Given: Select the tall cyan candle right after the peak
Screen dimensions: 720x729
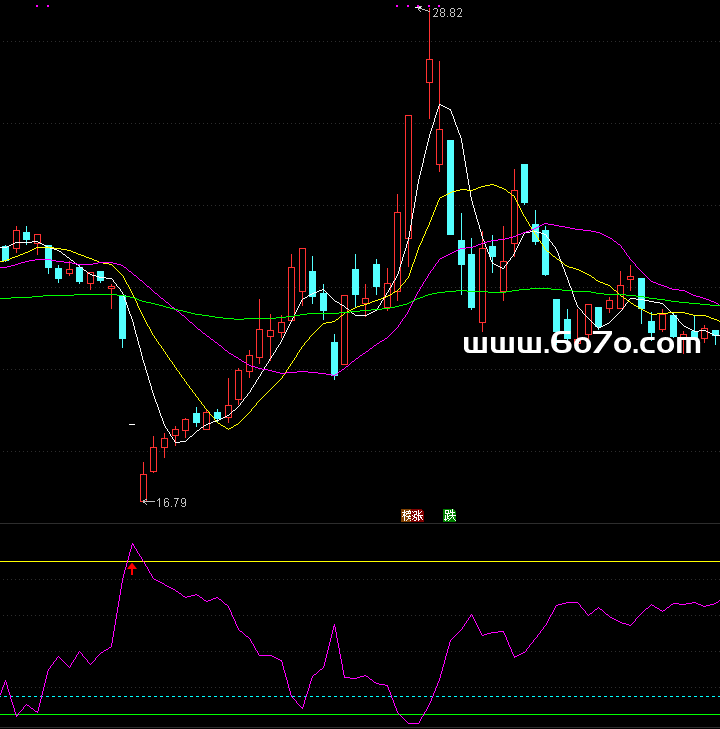Looking at the screenshot, I should tap(451, 165).
